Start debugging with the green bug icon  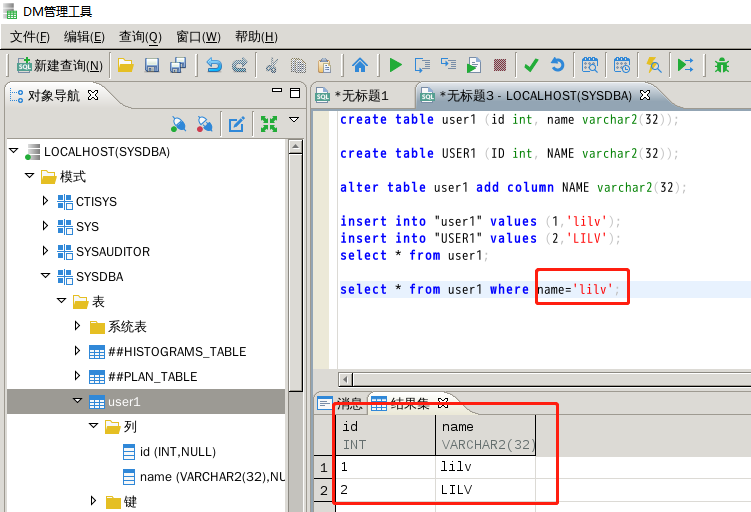point(722,65)
